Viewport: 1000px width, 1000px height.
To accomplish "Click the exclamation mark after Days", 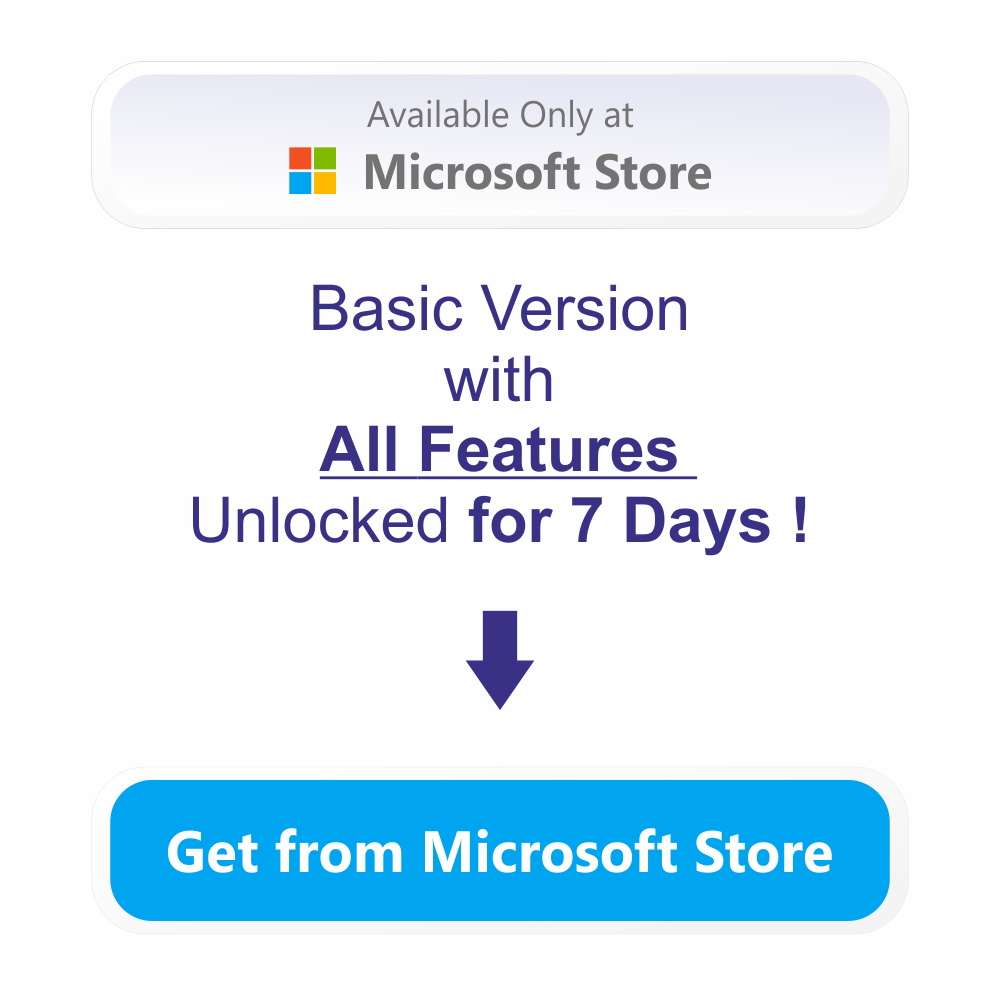I will tap(801, 519).
